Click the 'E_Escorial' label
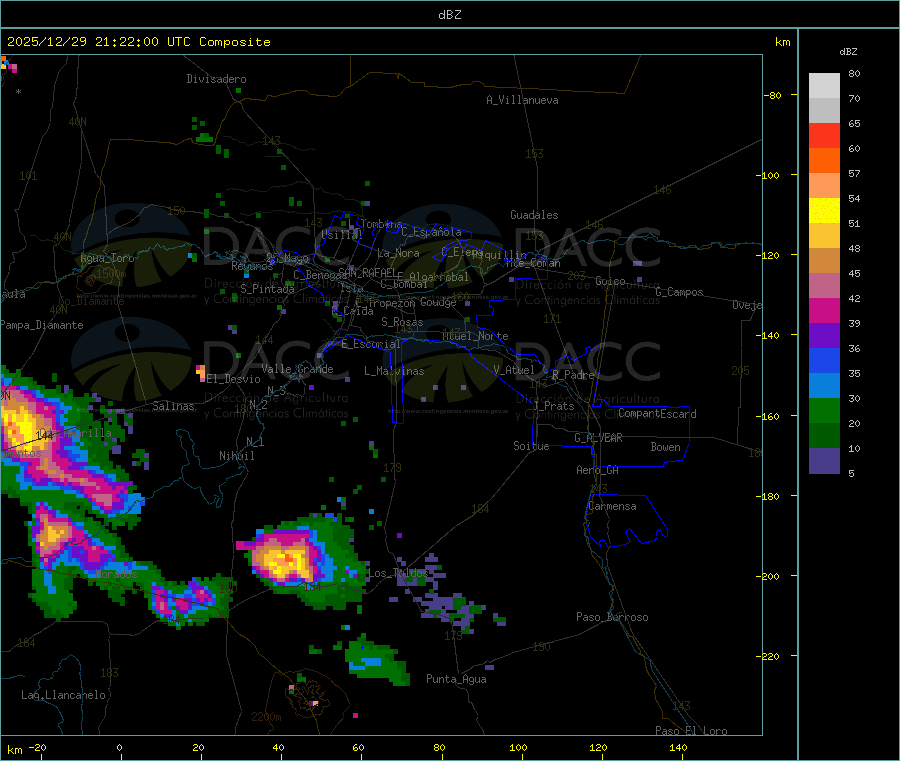The height and width of the screenshot is (761, 900). 371,344
